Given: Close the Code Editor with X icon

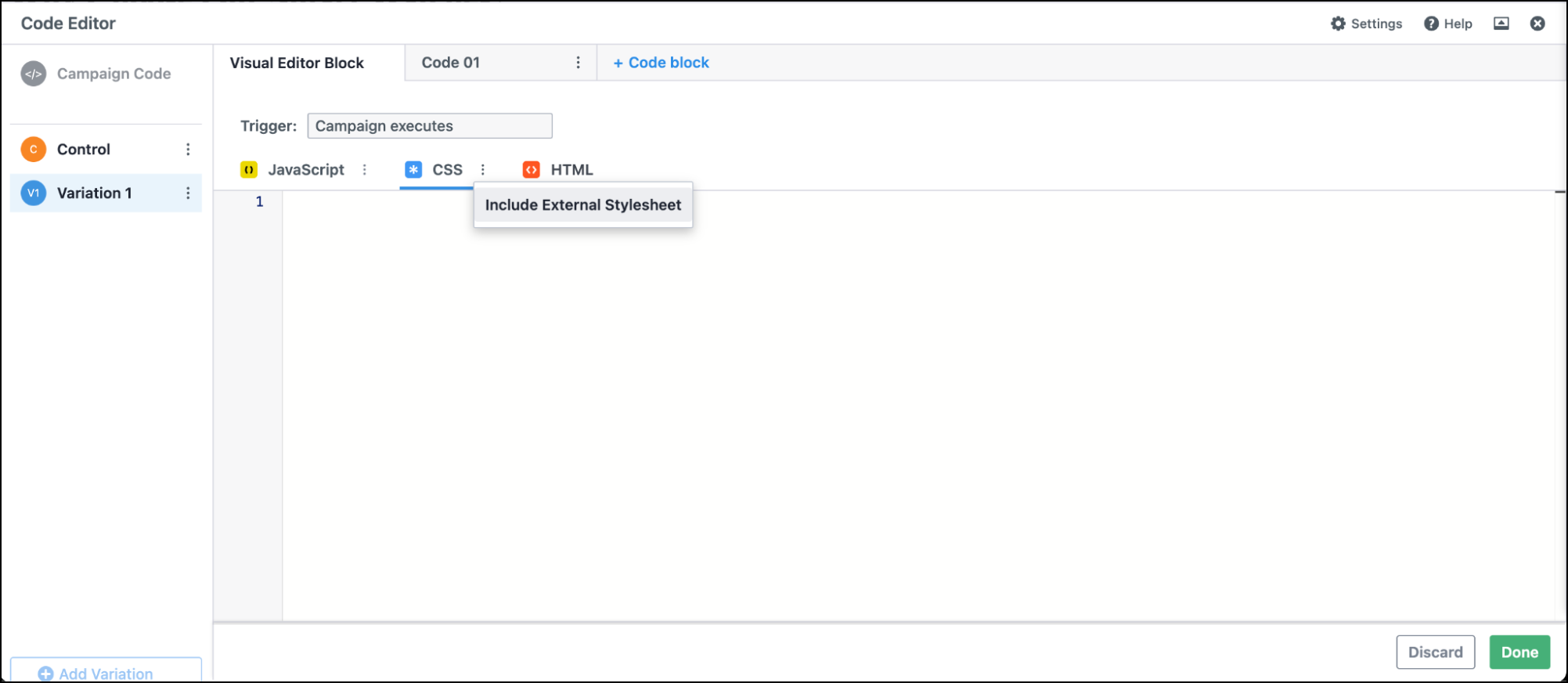Looking at the screenshot, I should point(1537,23).
